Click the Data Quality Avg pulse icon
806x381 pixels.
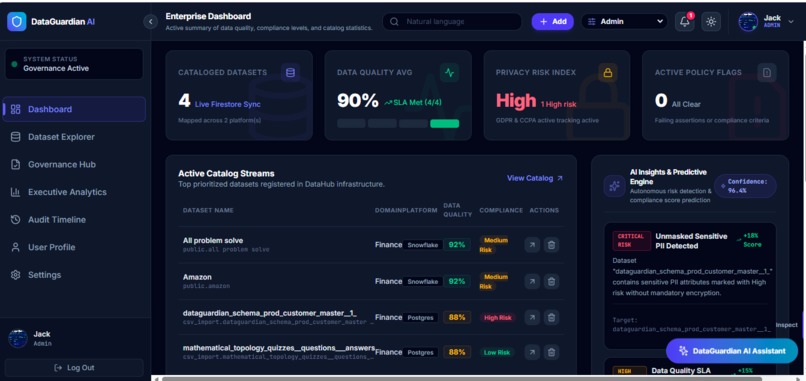click(x=449, y=73)
